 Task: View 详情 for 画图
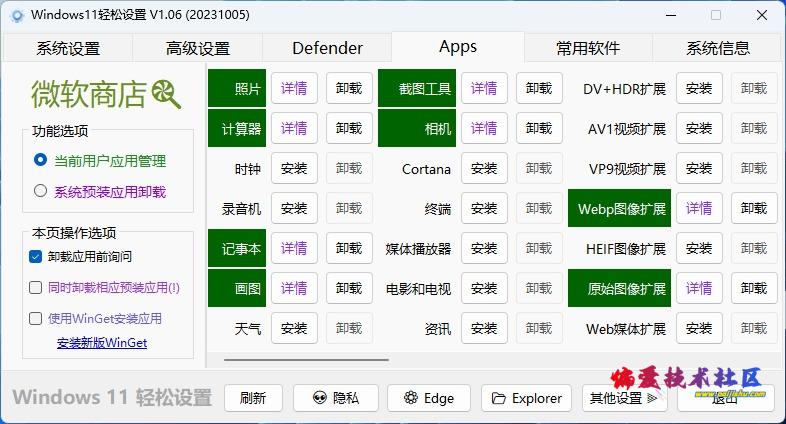[294, 288]
